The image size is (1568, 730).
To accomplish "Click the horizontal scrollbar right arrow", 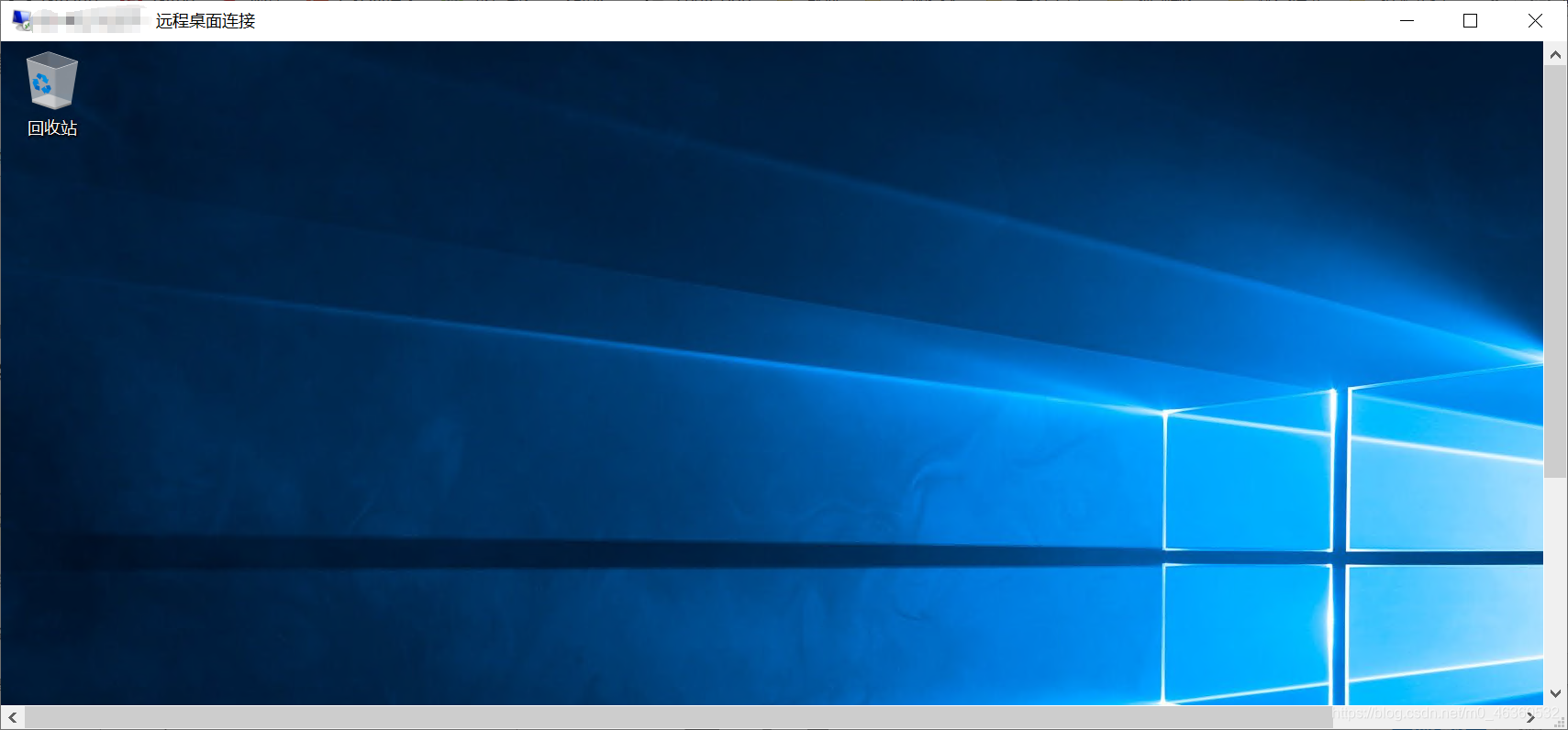I will 1530,718.
